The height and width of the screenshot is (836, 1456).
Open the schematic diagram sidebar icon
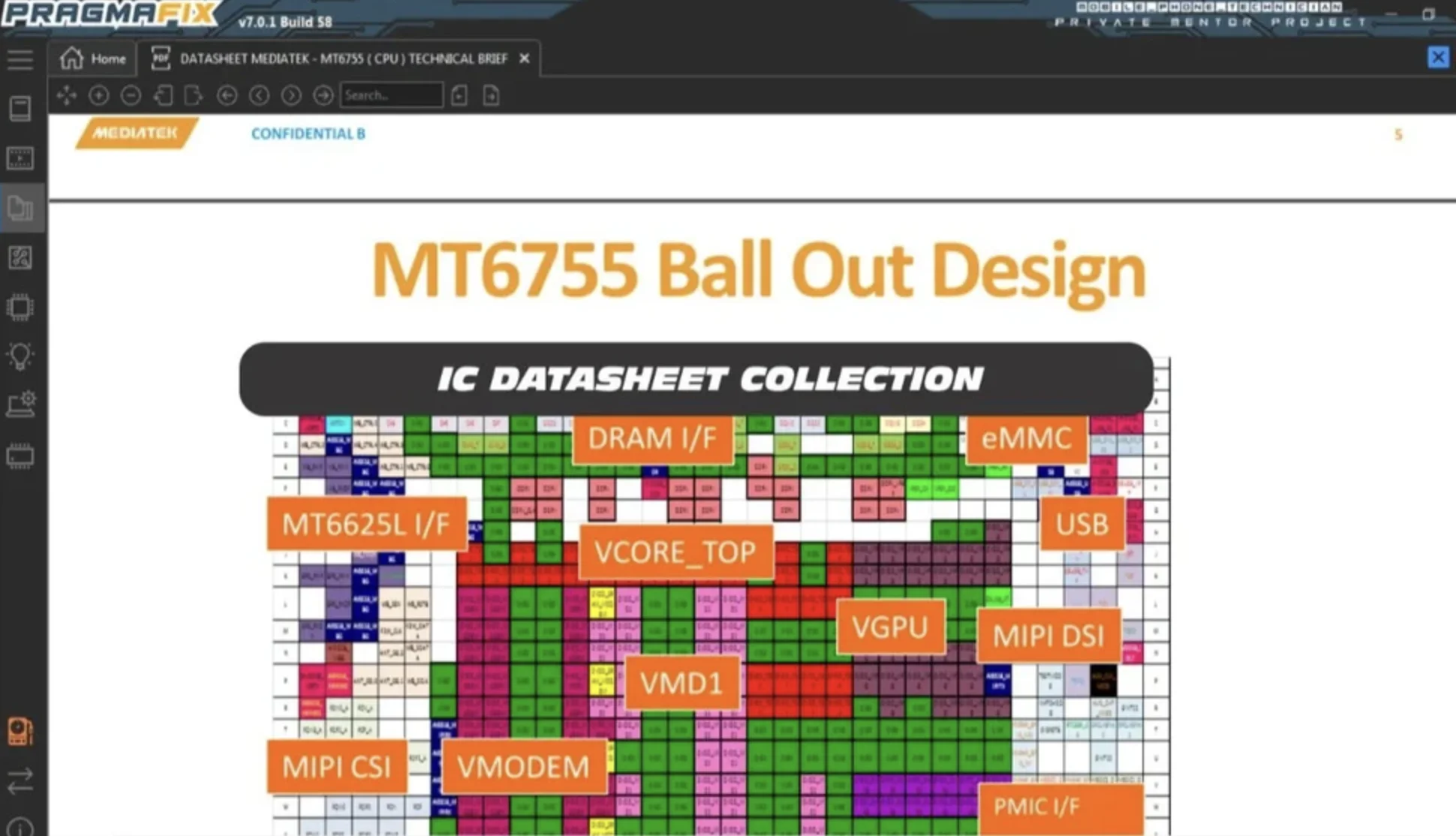(x=20, y=257)
